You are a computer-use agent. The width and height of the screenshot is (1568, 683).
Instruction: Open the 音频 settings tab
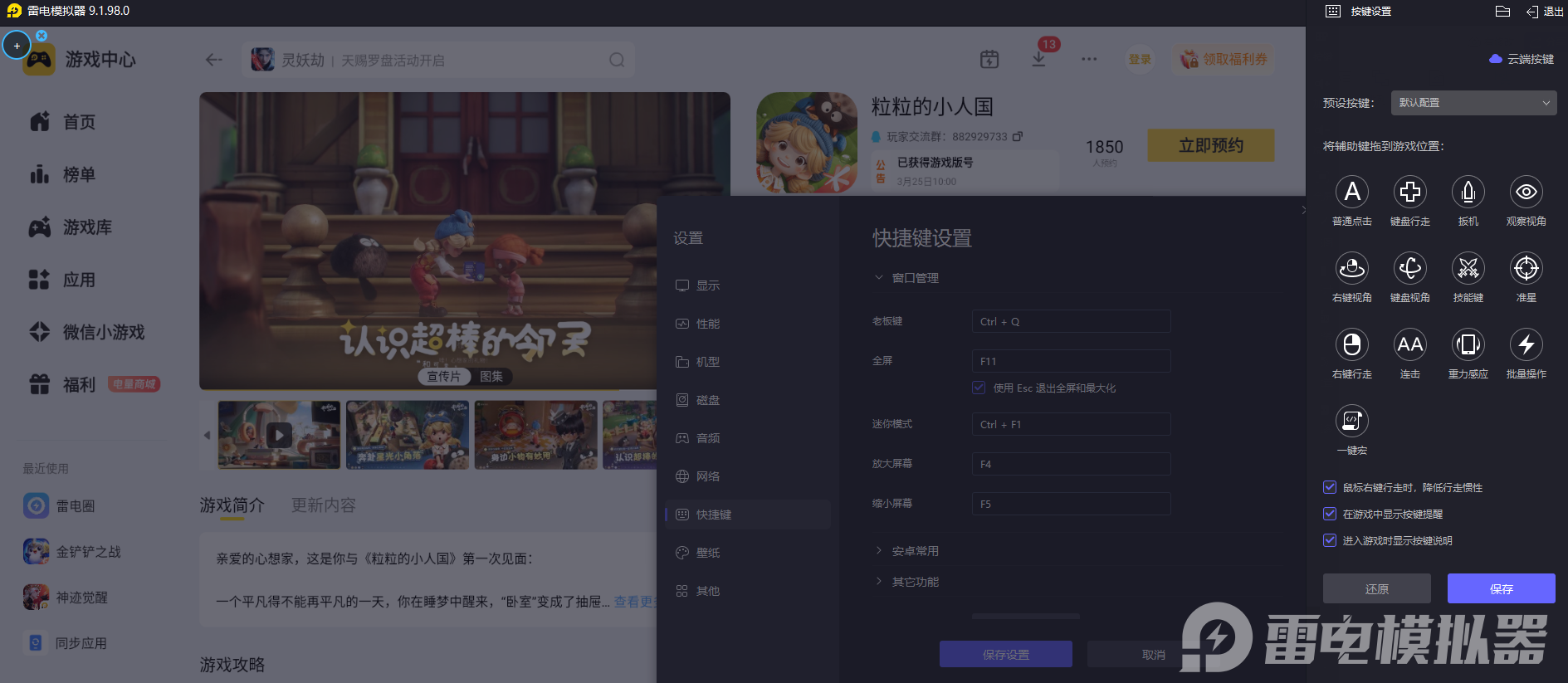pos(748,438)
